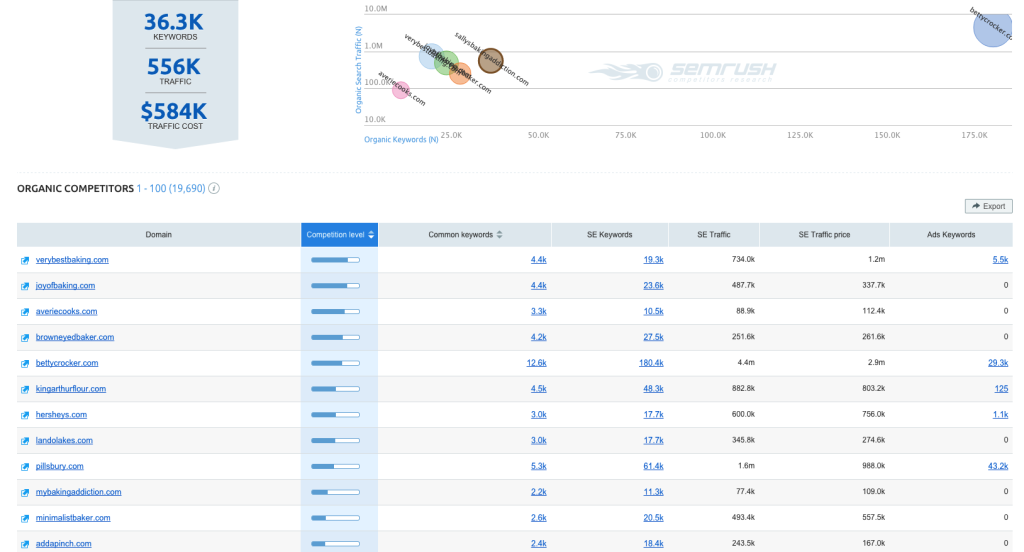This screenshot has height=552, width=1024.
Task: Open 29.3k ads keywords for bettycrocker.com
Action: [998, 363]
